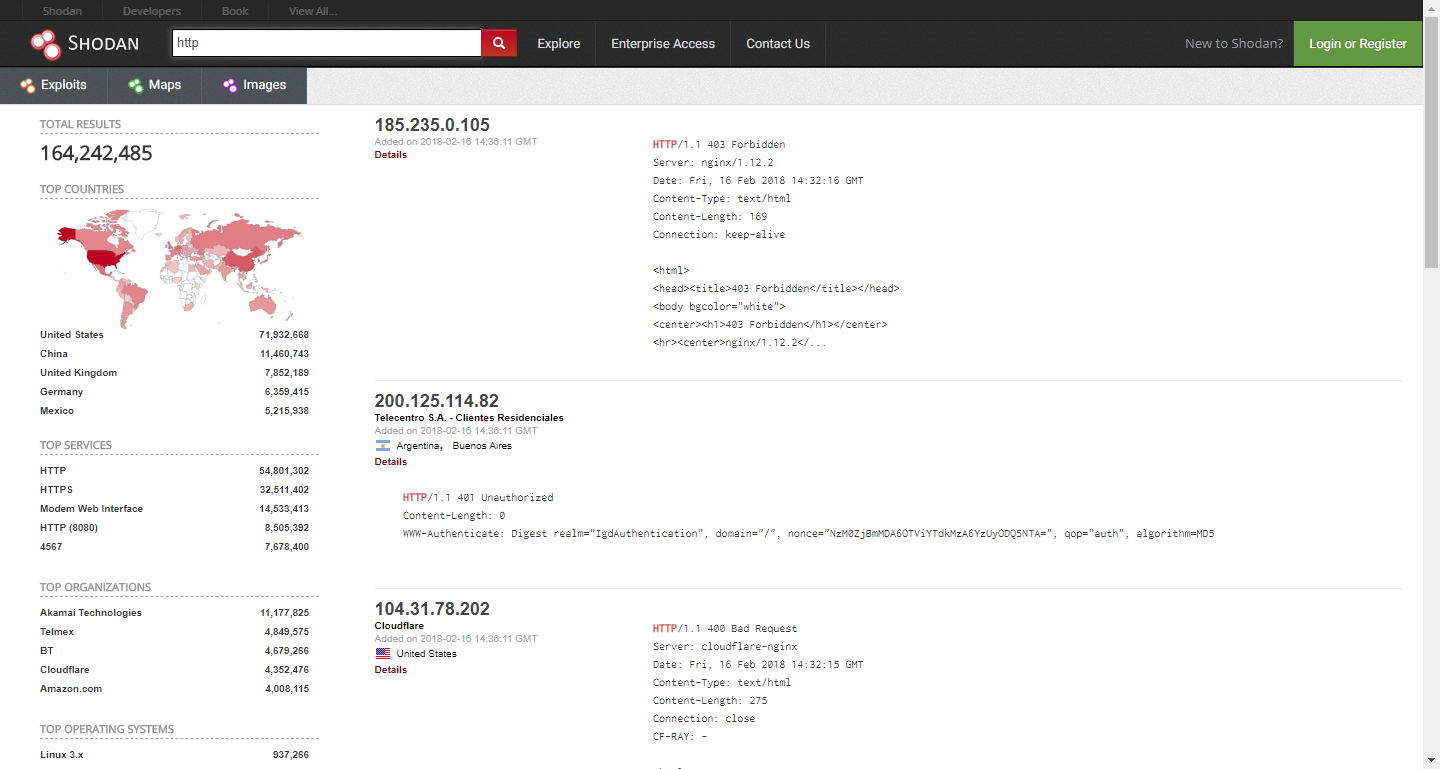Viewport: 1440px width, 769px height.
Task: Click Cloudflare under 104.31.78.202
Action: (399, 626)
